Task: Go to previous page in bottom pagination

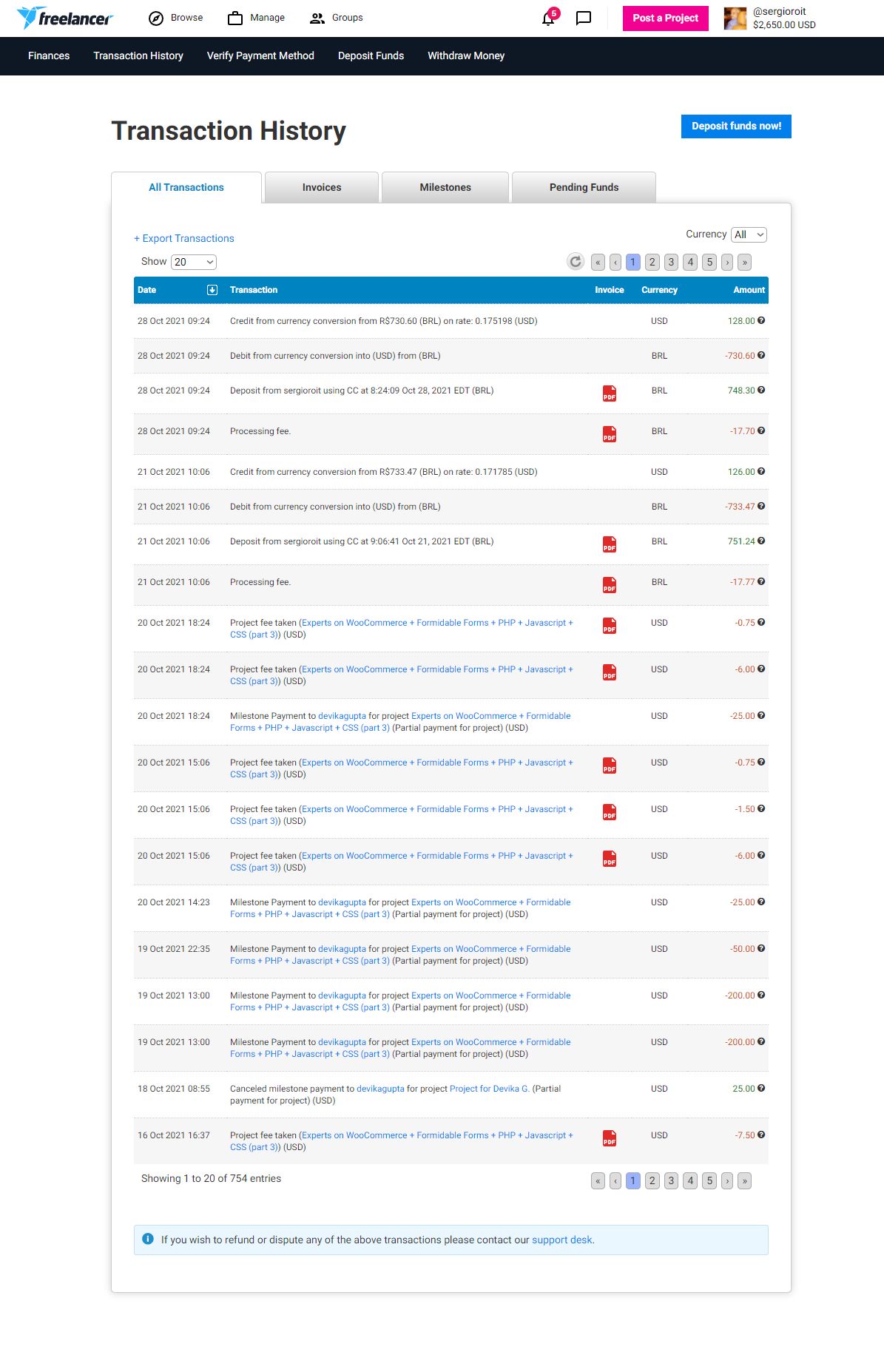Action: pyautogui.click(x=615, y=1180)
